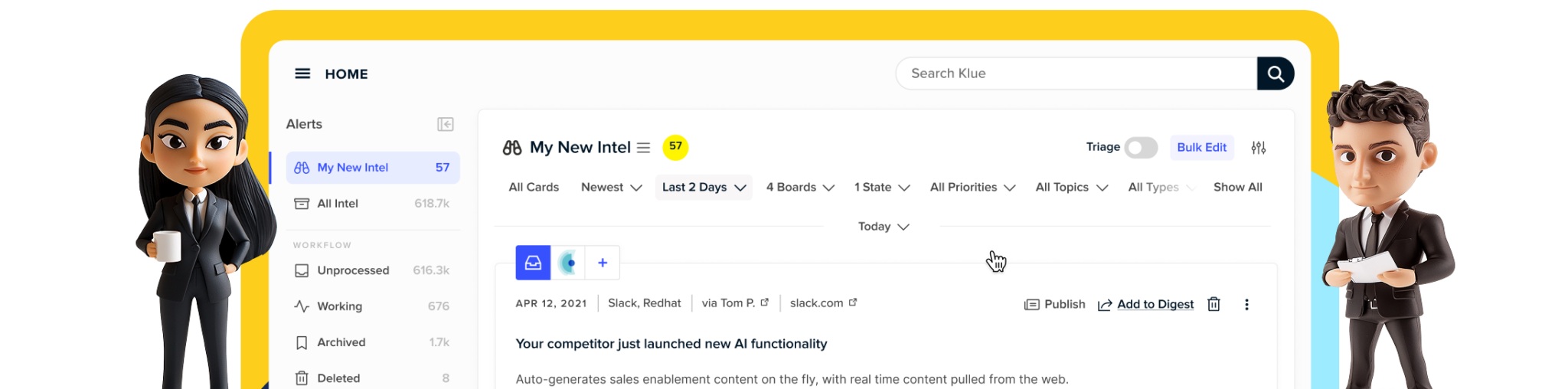The image size is (1568, 389).
Task: Open the filter settings sliders icon
Action: coord(1258,148)
